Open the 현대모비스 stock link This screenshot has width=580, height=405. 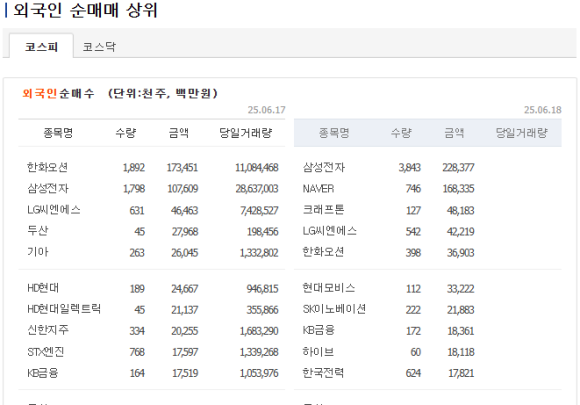click(329, 288)
